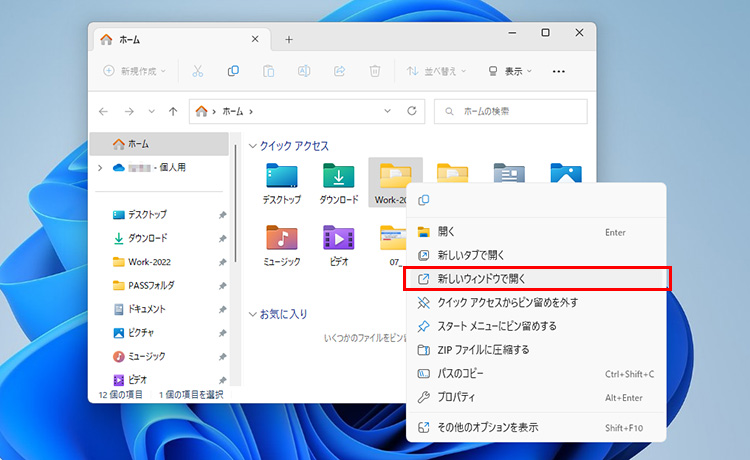
Task: Open ダウンロード folder icon in Quick access
Action: (x=339, y=176)
